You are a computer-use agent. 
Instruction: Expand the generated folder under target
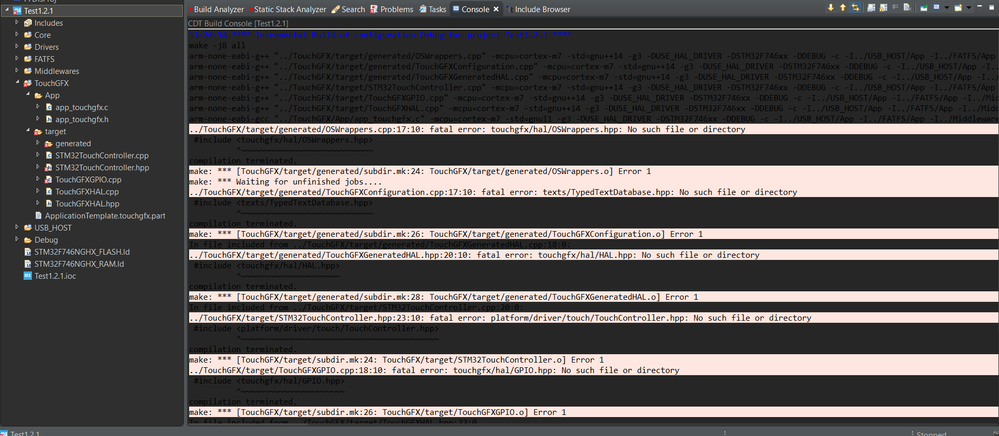(x=38, y=143)
